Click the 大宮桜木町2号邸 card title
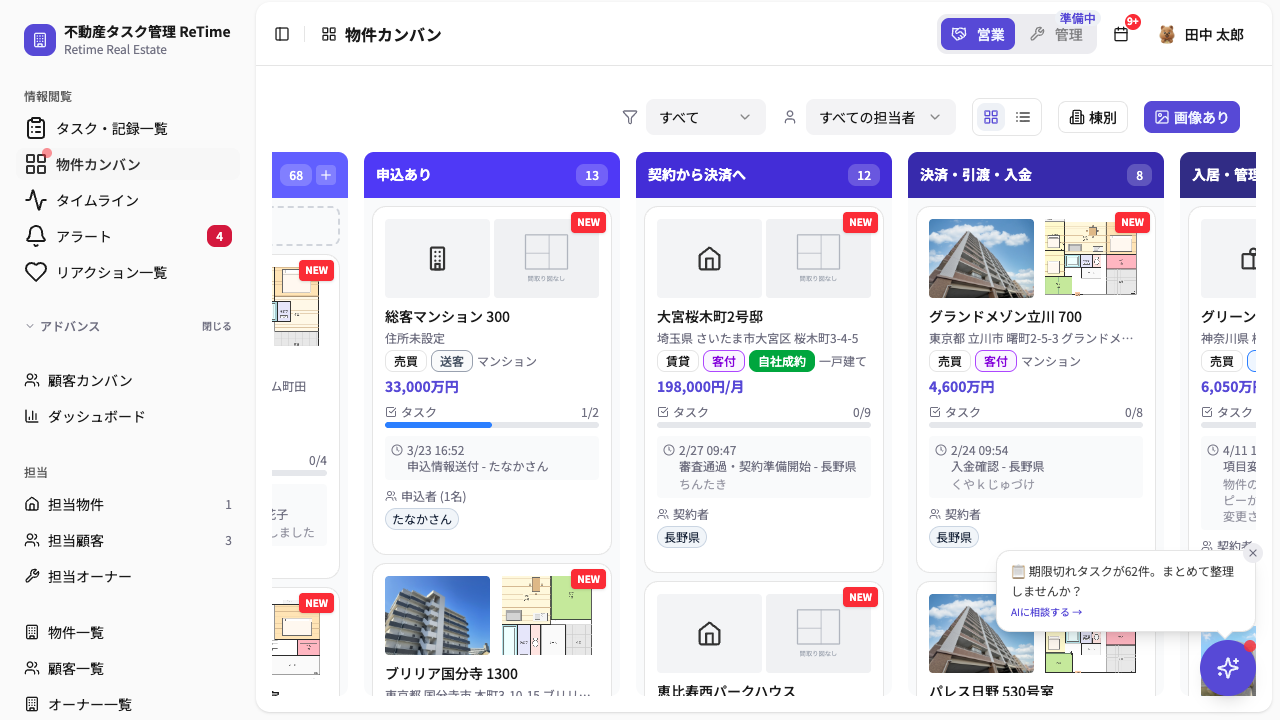The width and height of the screenshot is (1280, 720). pyautogui.click(x=710, y=317)
